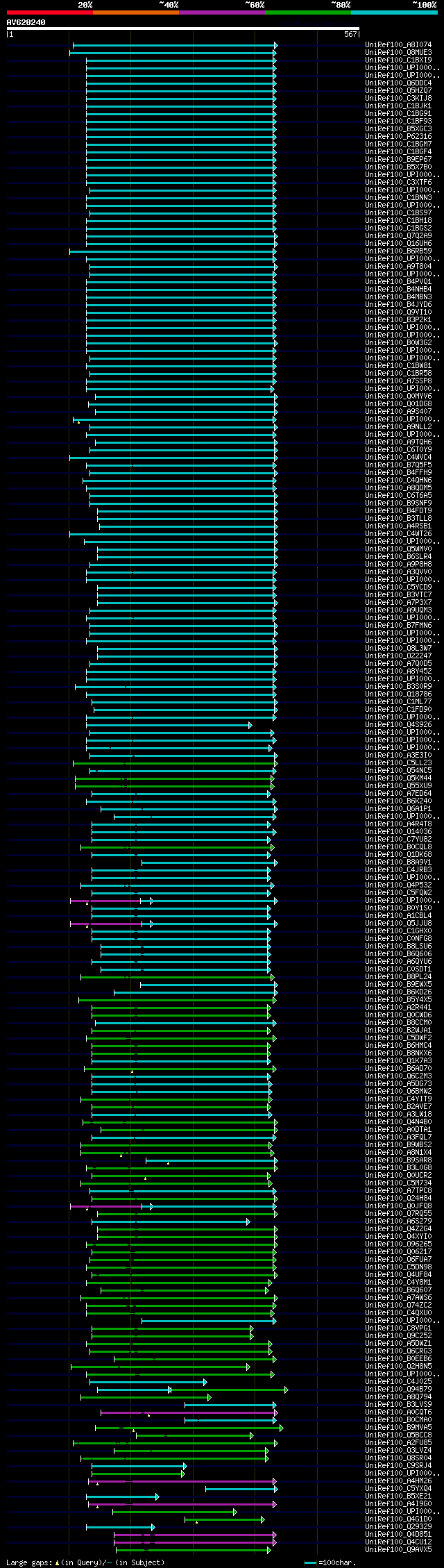This screenshot has height=1568, width=444.
Task: Choose the UniRef100_Q16UH6 hit
Action: coord(398,243)
